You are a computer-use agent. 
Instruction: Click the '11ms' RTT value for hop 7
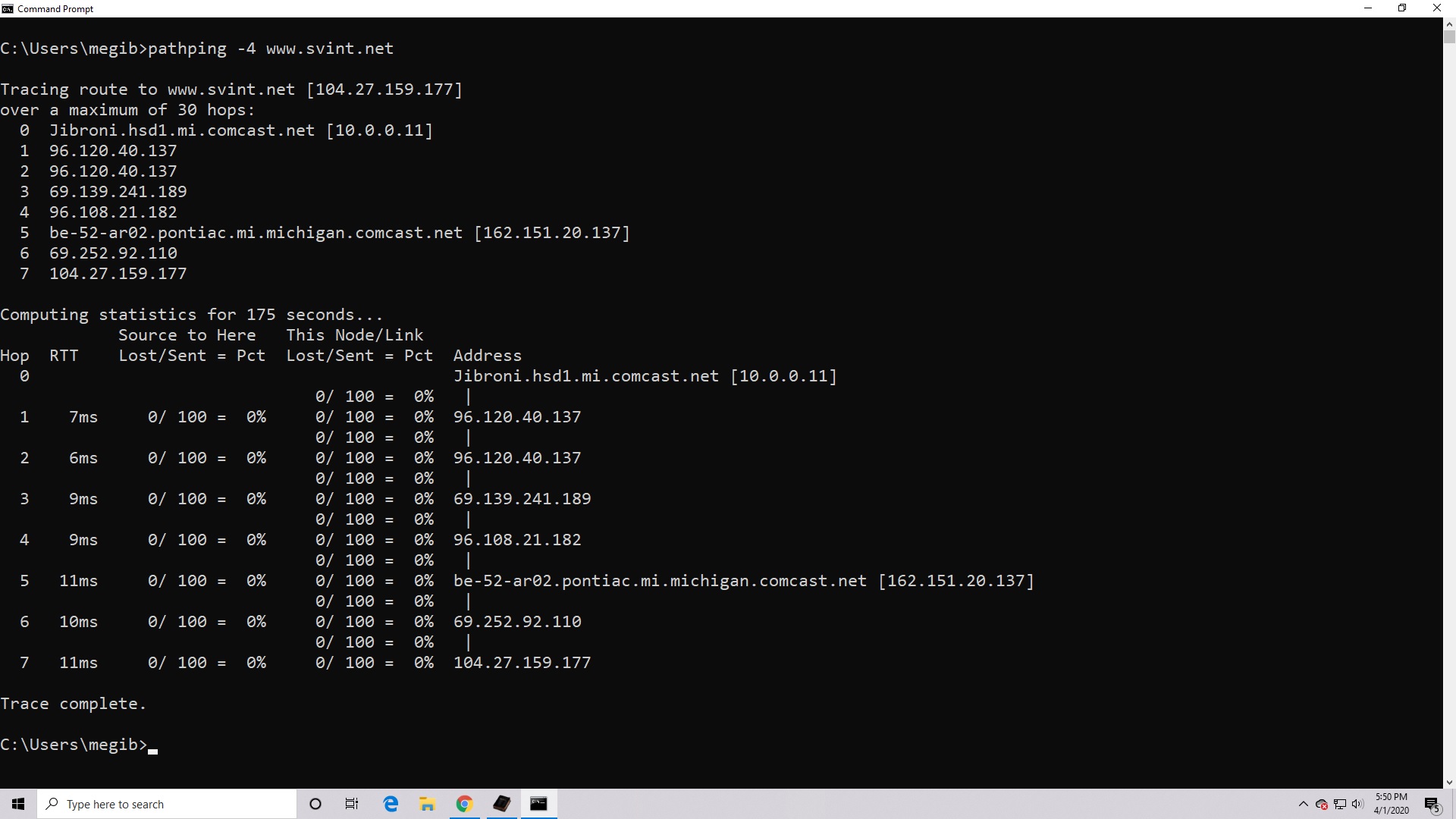tap(79, 663)
